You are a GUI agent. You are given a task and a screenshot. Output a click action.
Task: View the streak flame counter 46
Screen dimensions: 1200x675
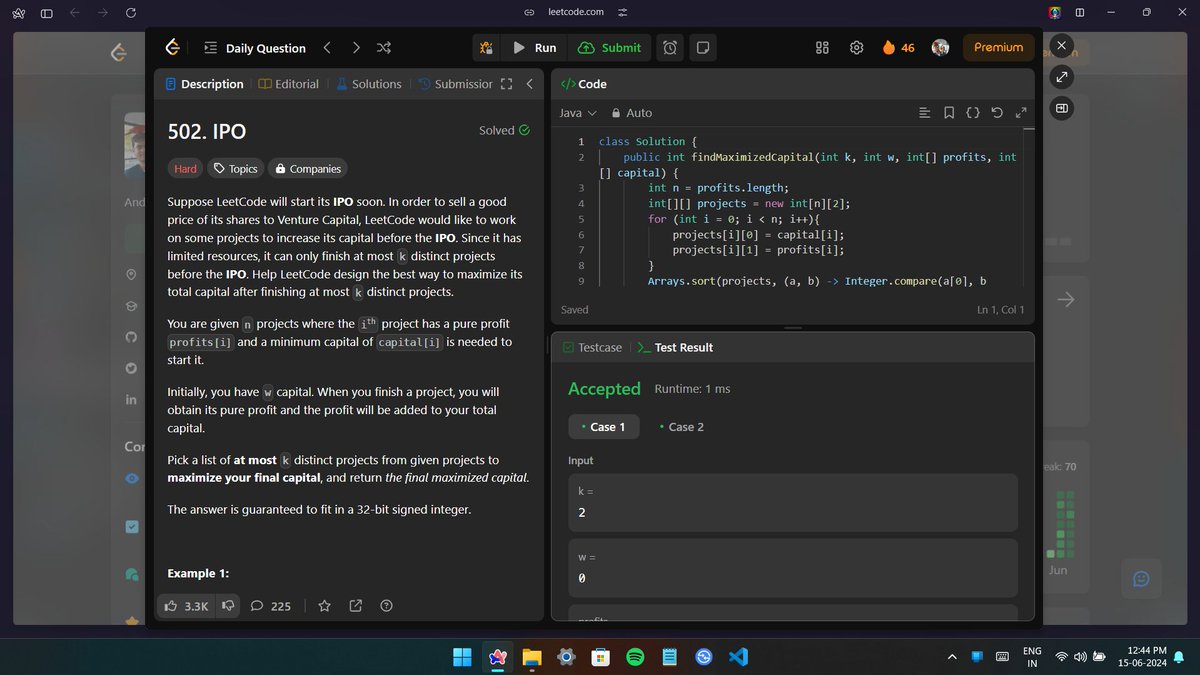coord(898,47)
